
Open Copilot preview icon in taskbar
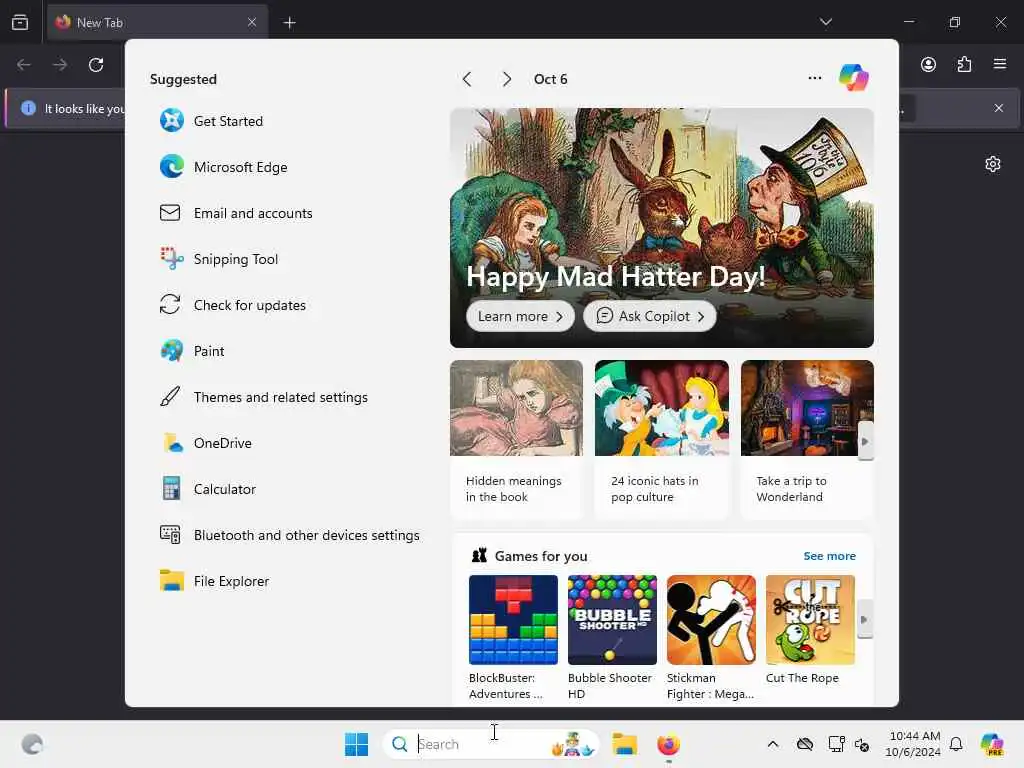coord(992,744)
